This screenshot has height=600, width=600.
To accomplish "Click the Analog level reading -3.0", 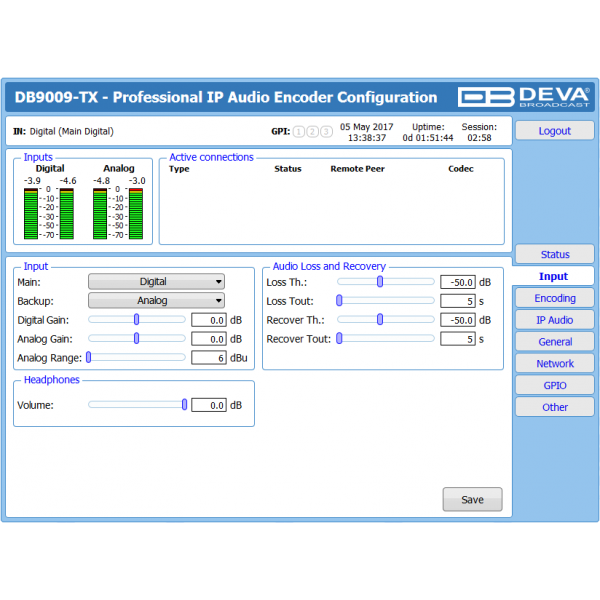I will [137, 181].
